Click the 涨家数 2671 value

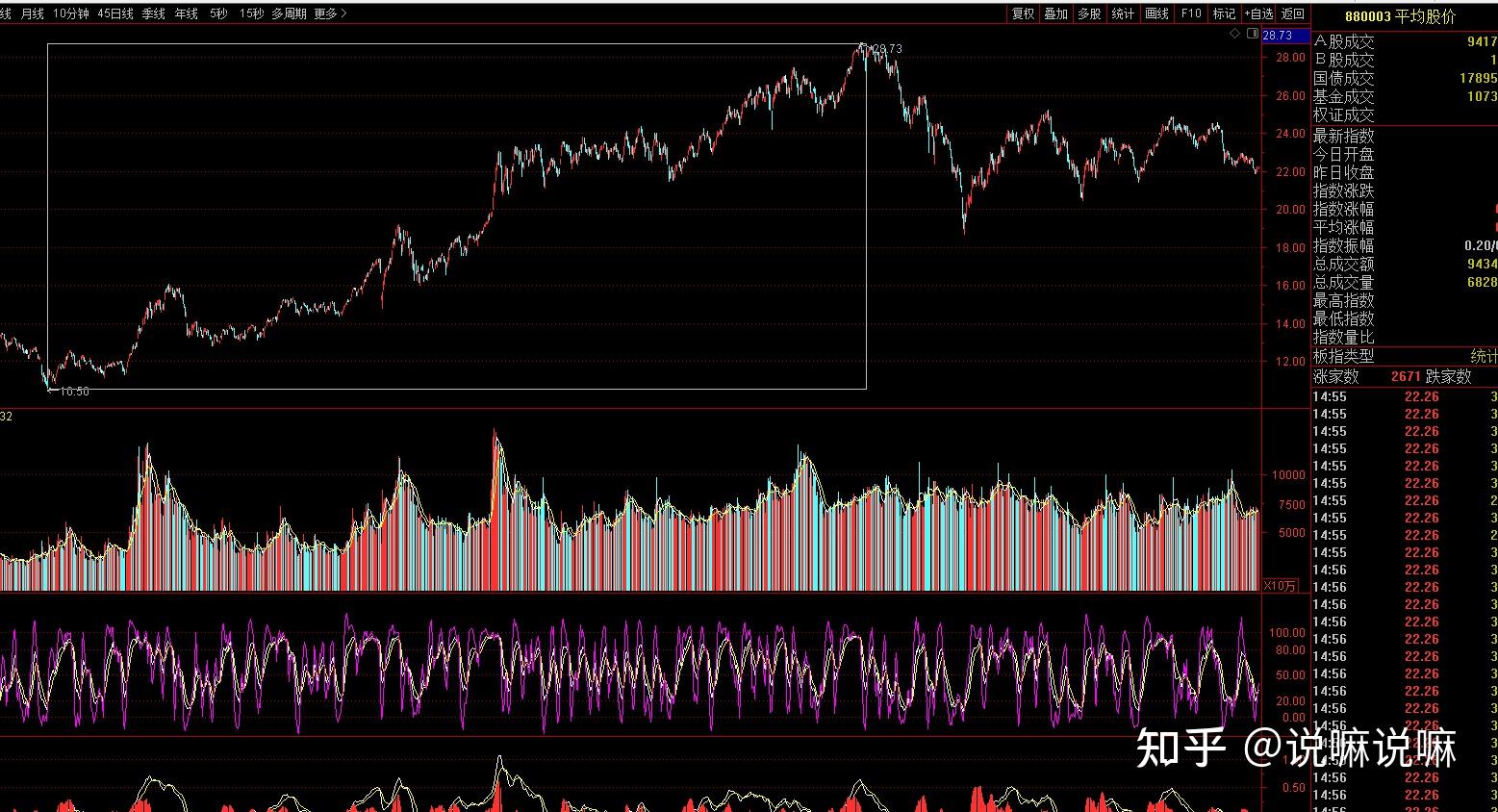1406,376
